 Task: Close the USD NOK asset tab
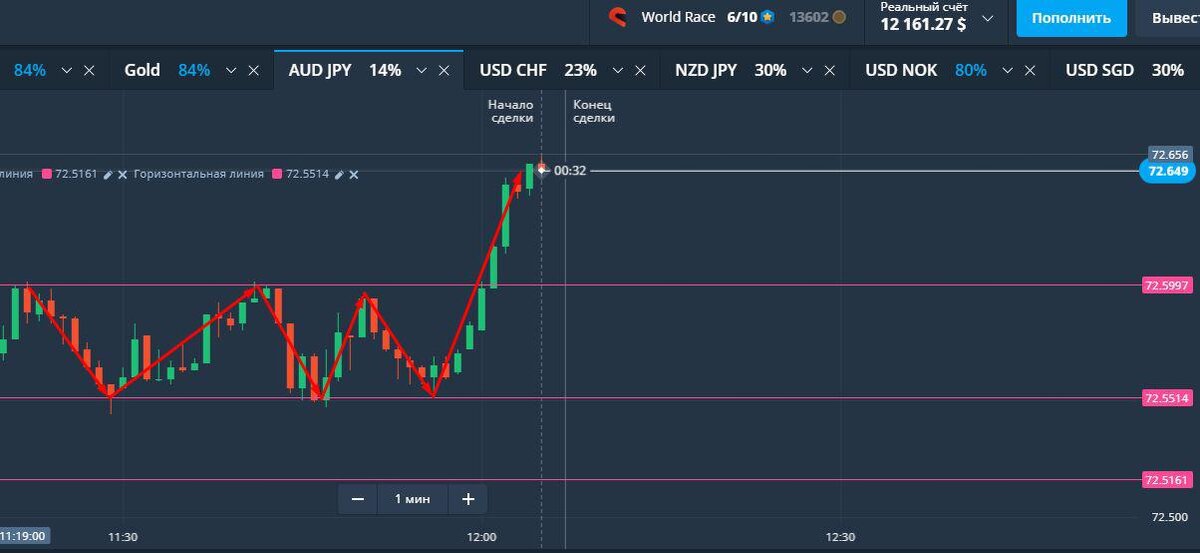[1031, 71]
